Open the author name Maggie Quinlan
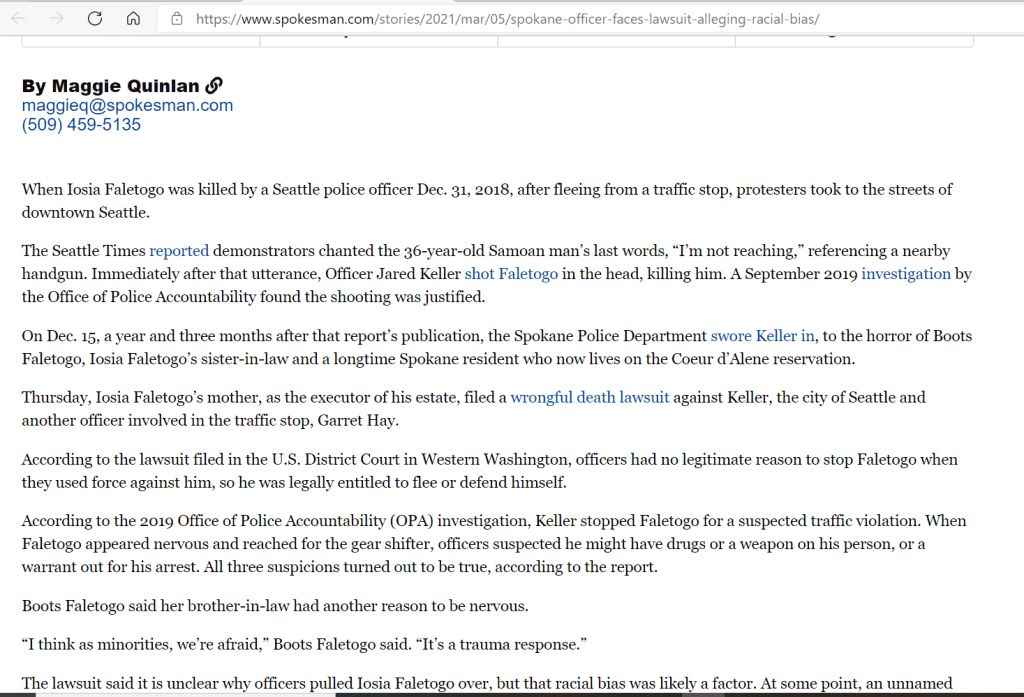The width and height of the screenshot is (1024, 697). click(x=111, y=86)
